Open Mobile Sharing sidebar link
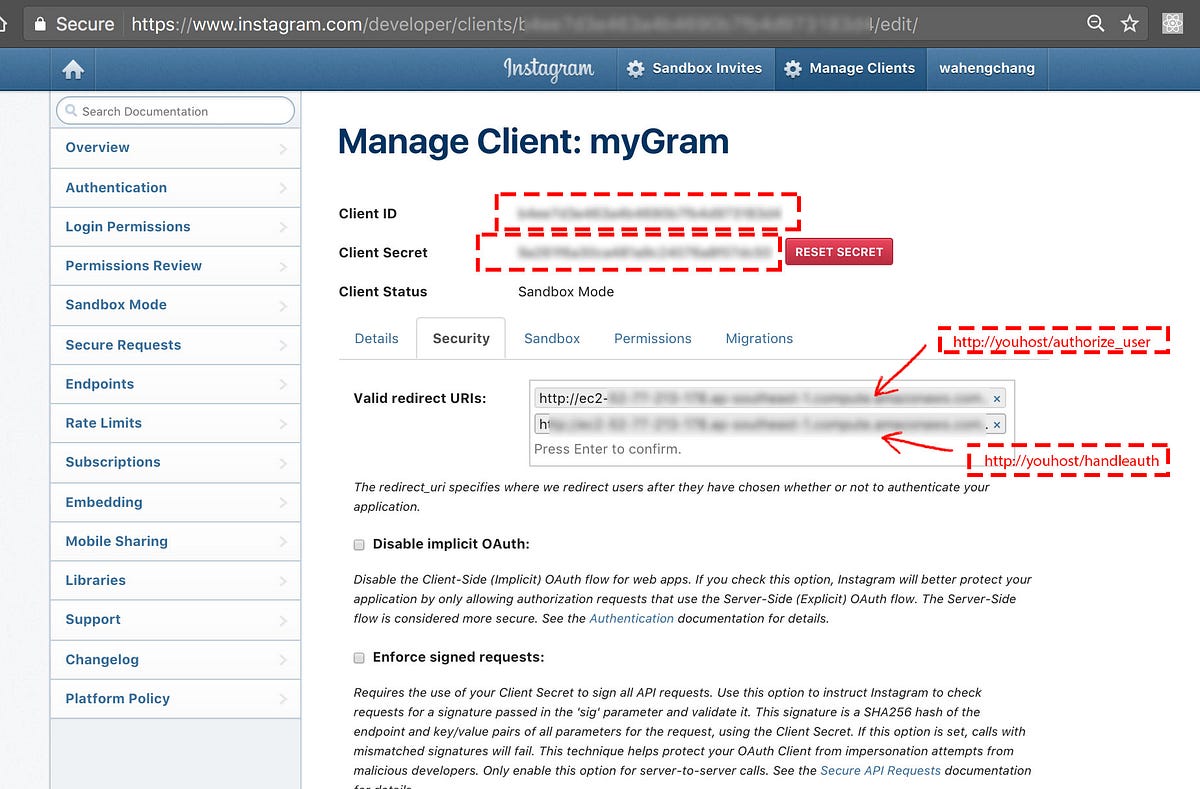 tap(175, 541)
